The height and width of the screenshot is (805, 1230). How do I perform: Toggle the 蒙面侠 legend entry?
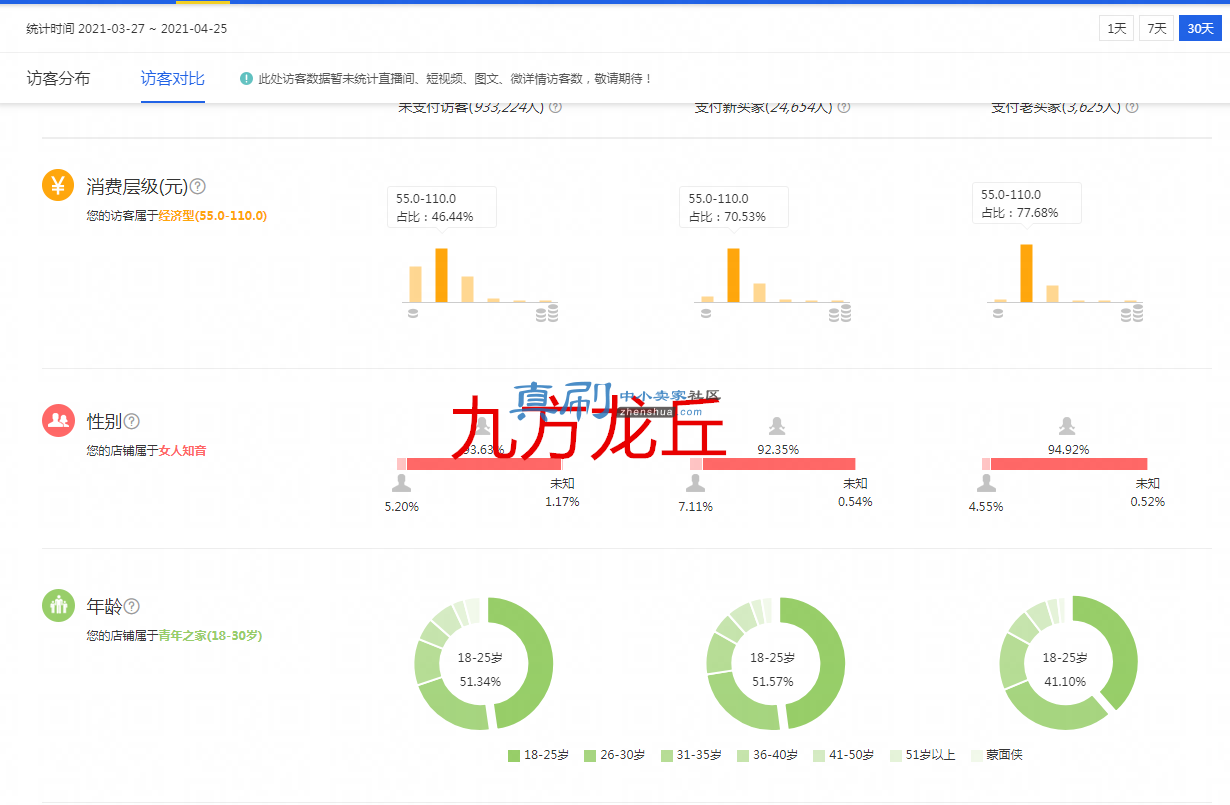(997, 755)
